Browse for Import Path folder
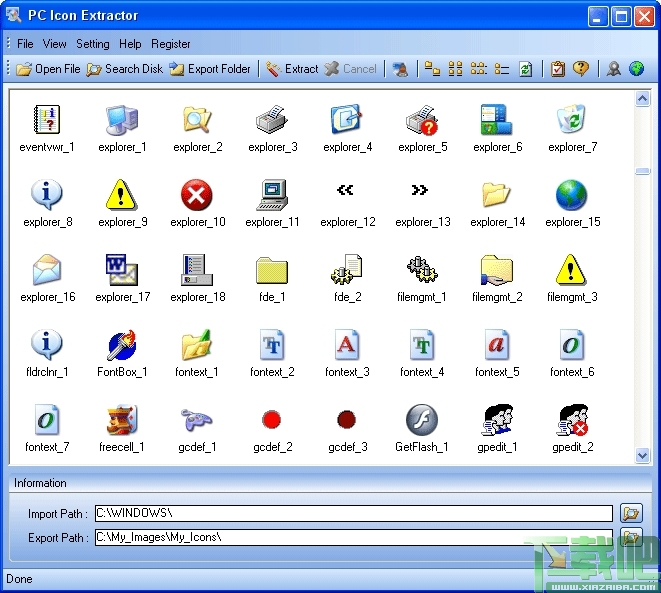The width and height of the screenshot is (661, 593). pos(631,513)
